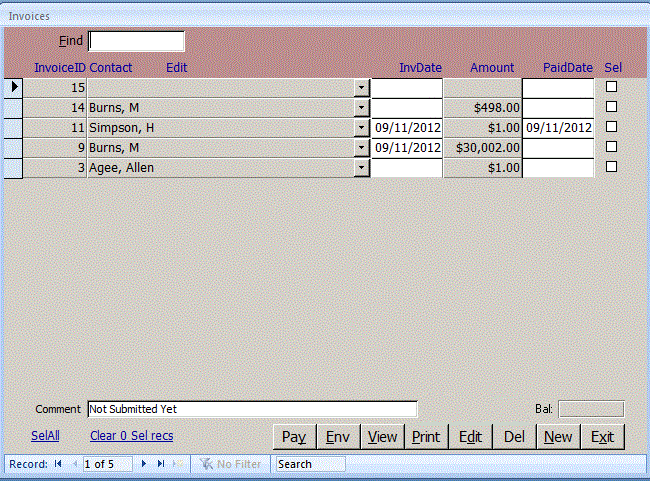Go to next record navigation arrow
This screenshot has width=650, height=481.
tap(144, 464)
